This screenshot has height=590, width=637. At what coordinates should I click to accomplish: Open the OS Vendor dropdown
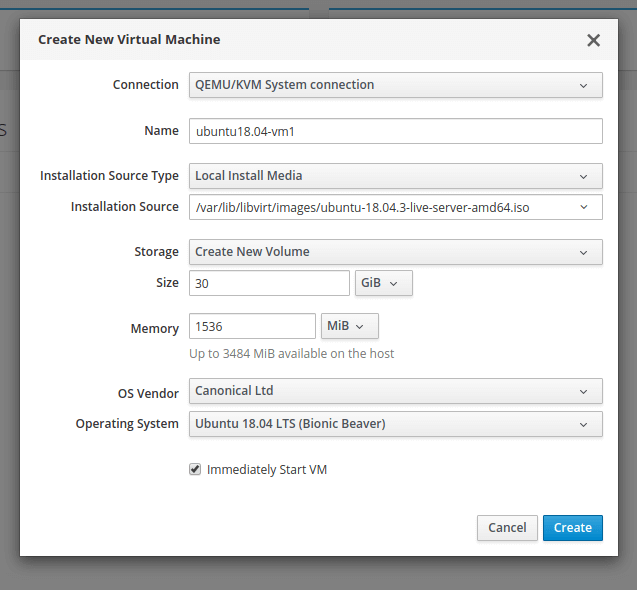395,391
